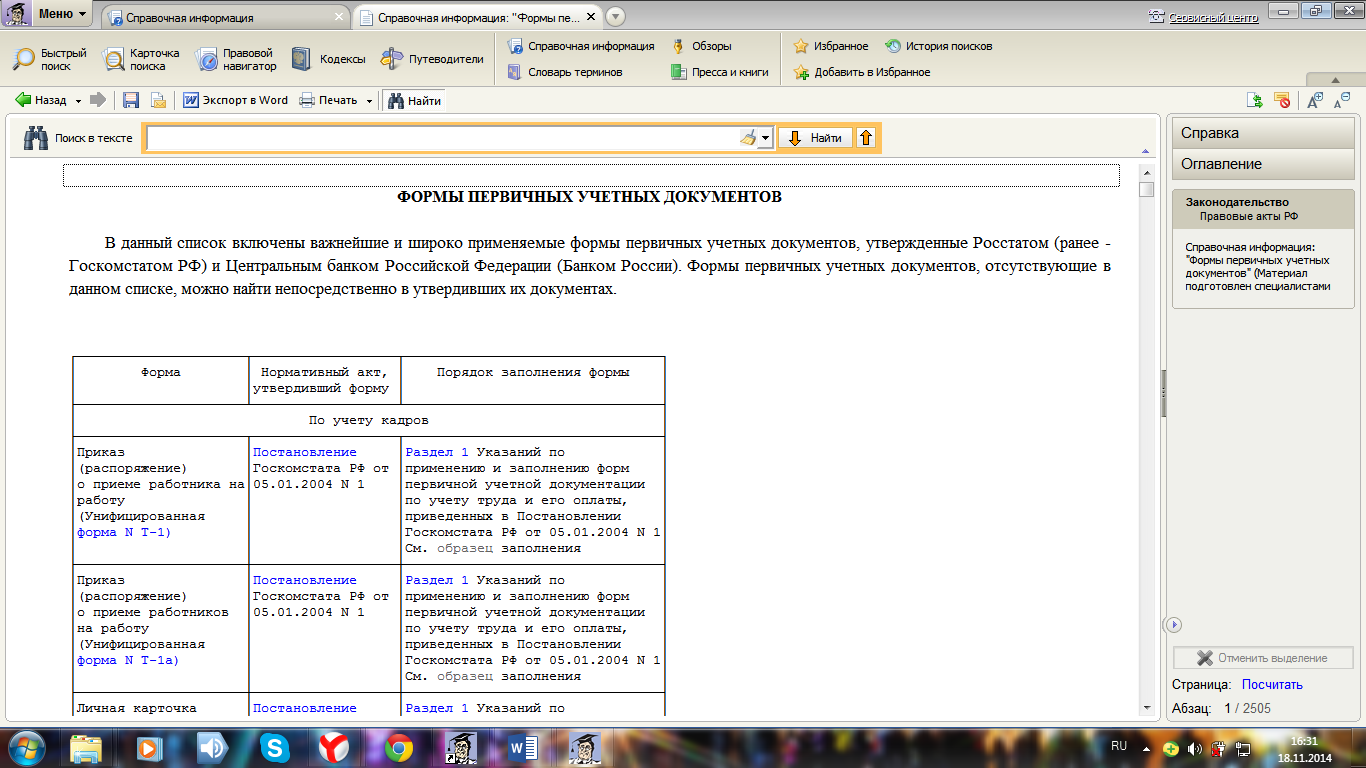The width and height of the screenshot is (1366, 768).
Task: Open Назад history dropdown arrow
Action: [x=77, y=100]
